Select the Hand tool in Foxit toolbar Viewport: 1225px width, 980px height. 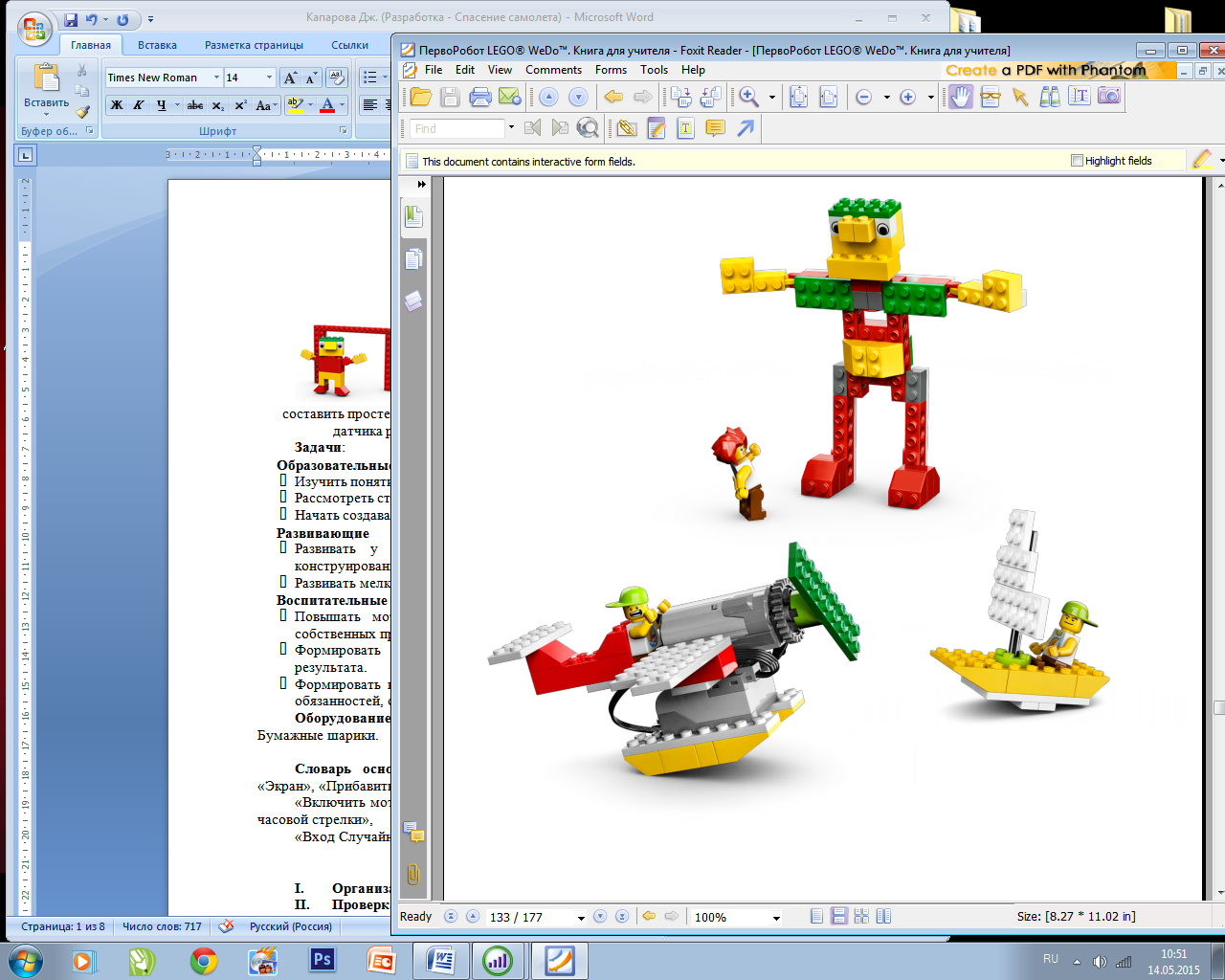click(961, 97)
